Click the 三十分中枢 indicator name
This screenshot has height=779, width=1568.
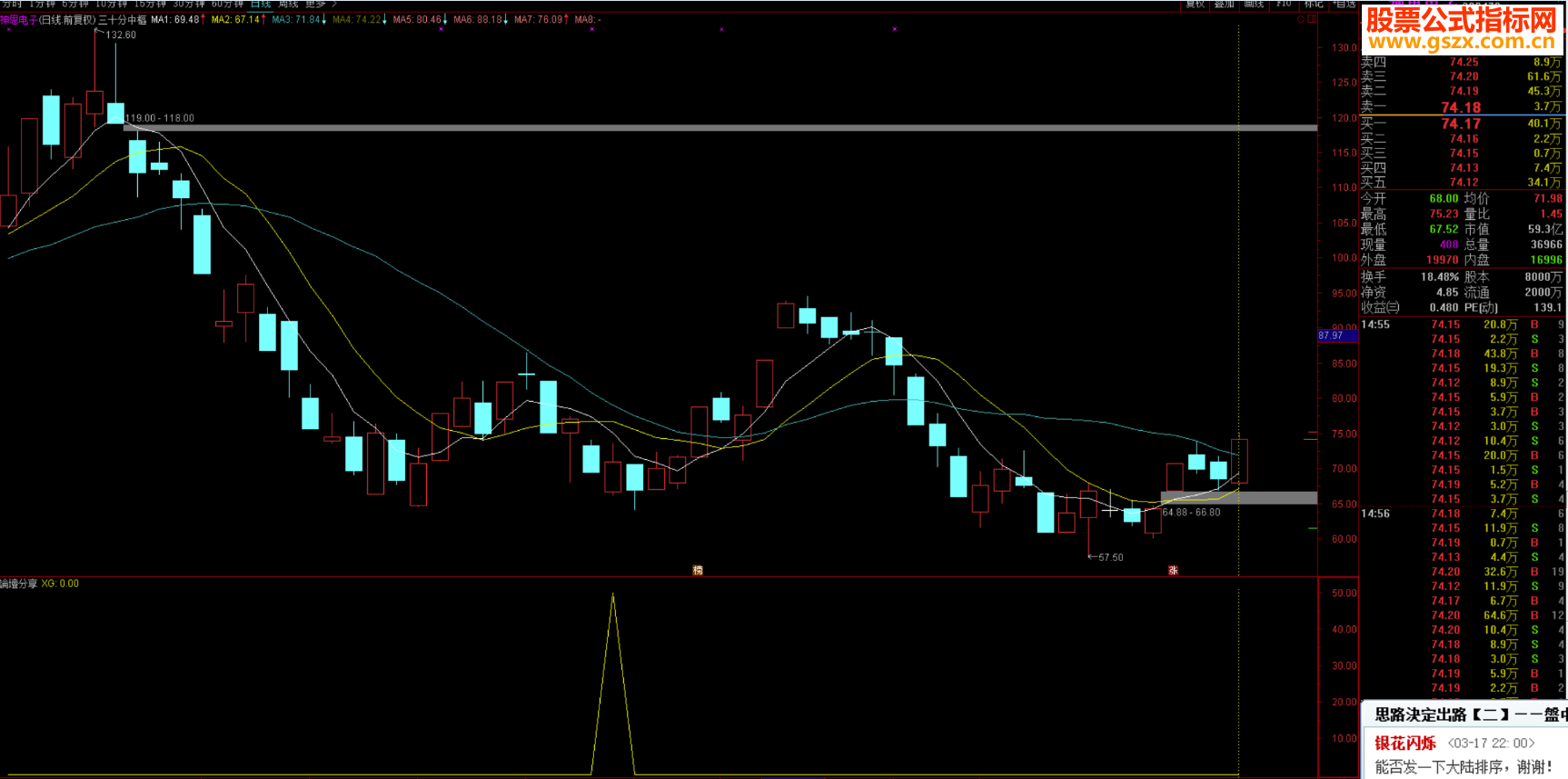(122, 19)
